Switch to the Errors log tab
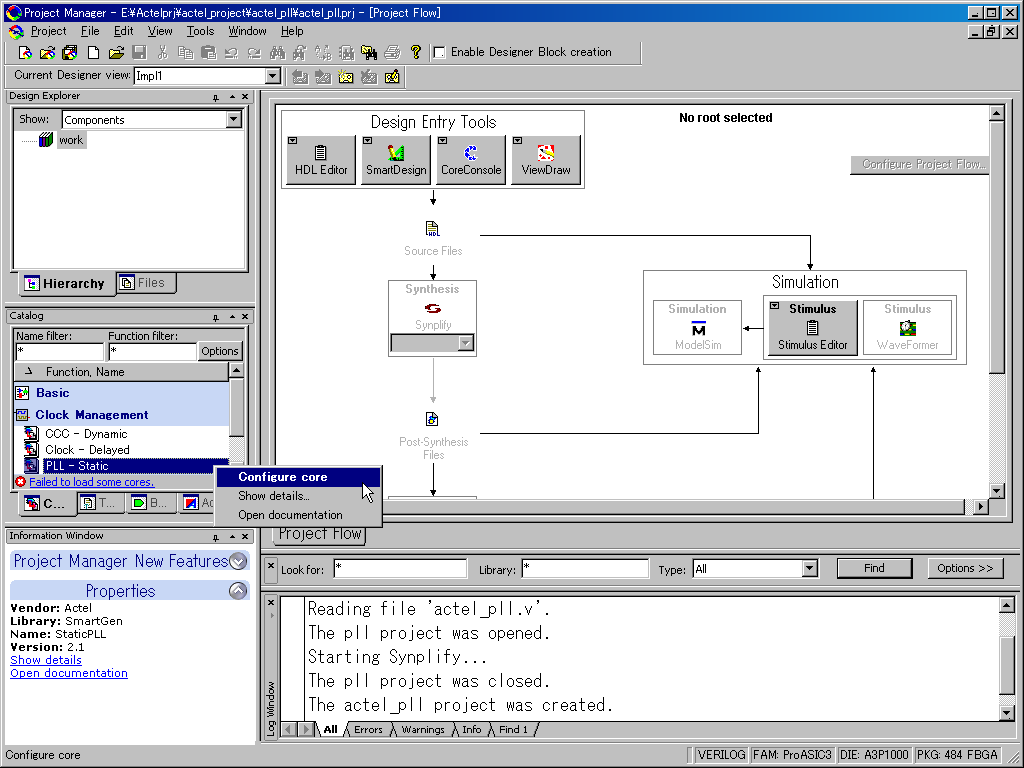This screenshot has width=1024, height=768. (x=368, y=729)
